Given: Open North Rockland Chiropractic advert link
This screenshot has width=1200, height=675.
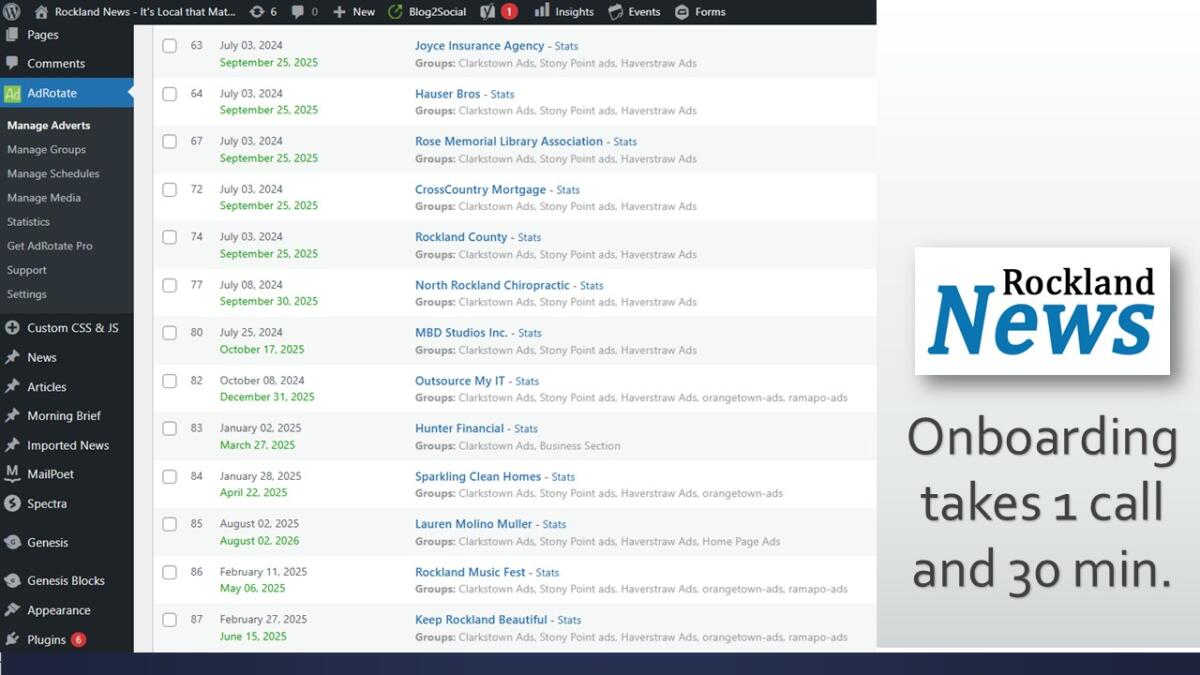Looking at the screenshot, I should click(x=492, y=285).
